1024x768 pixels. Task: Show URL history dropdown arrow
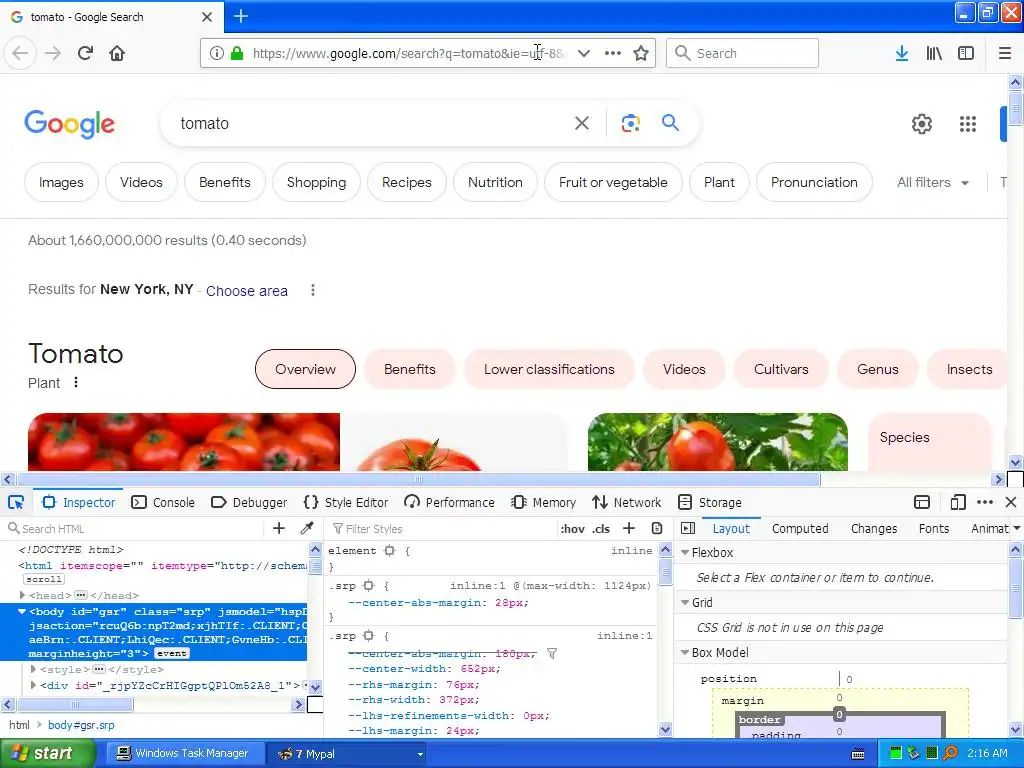point(584,53)
